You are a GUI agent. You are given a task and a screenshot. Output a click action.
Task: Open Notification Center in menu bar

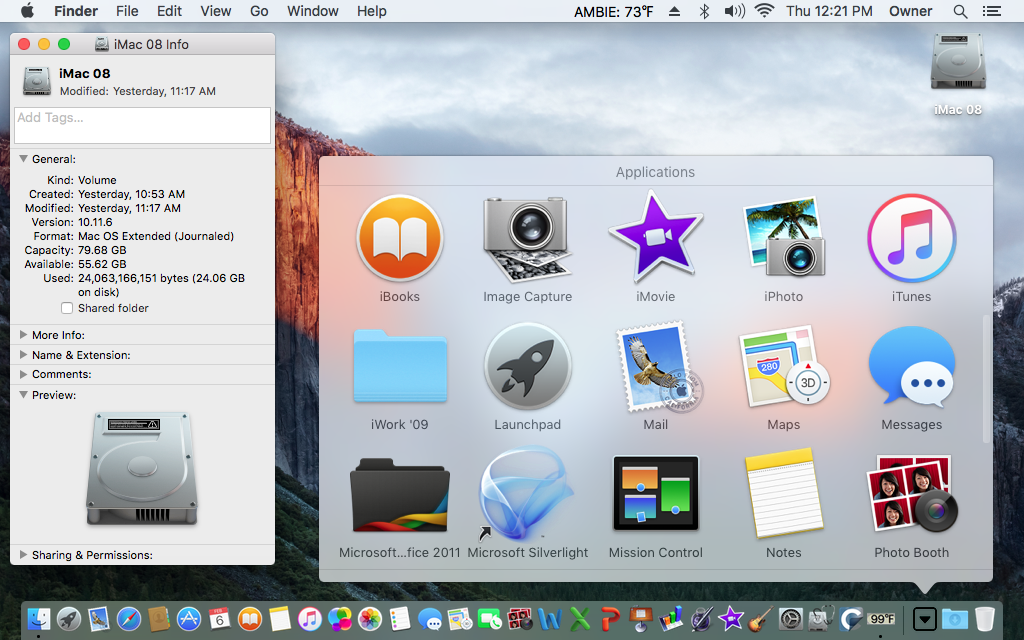[992, 11]
